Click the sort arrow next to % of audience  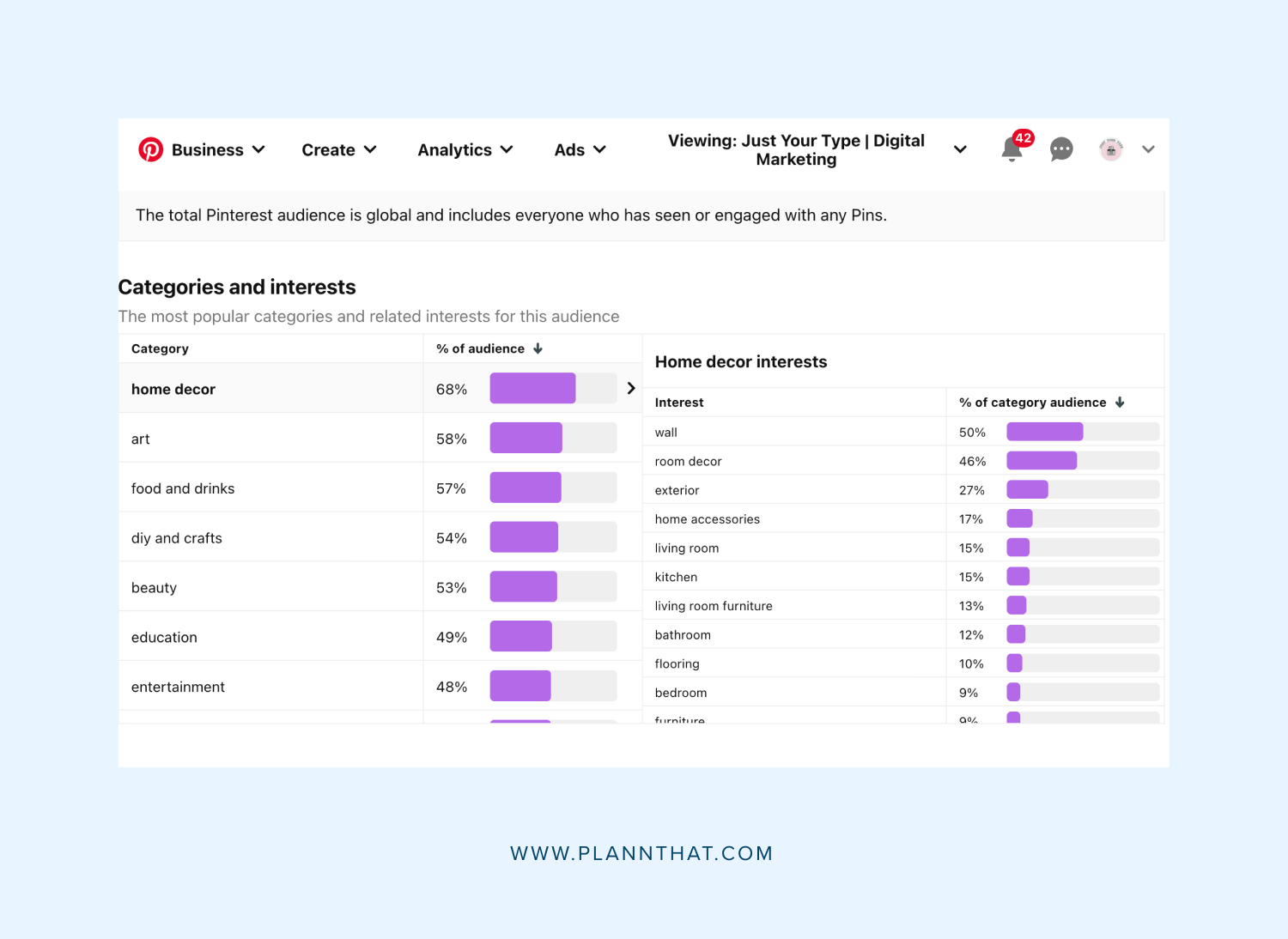(x=538, y=348)
